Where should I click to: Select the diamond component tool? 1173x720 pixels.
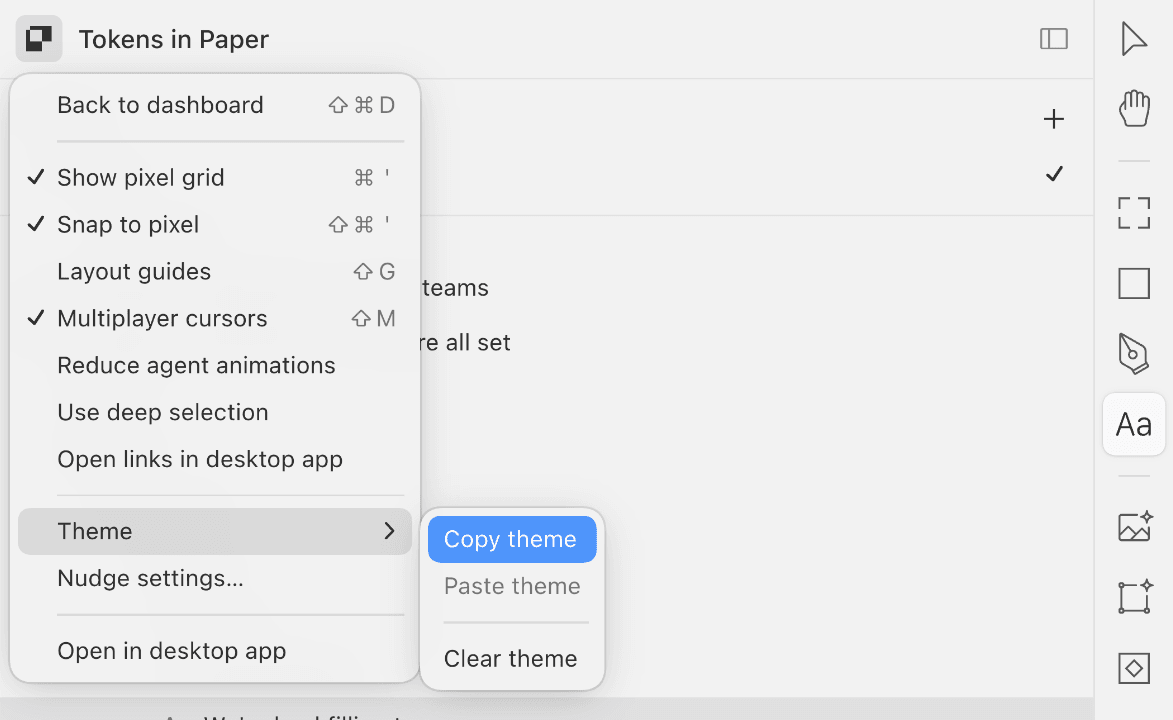click(x=1134, y=668)
